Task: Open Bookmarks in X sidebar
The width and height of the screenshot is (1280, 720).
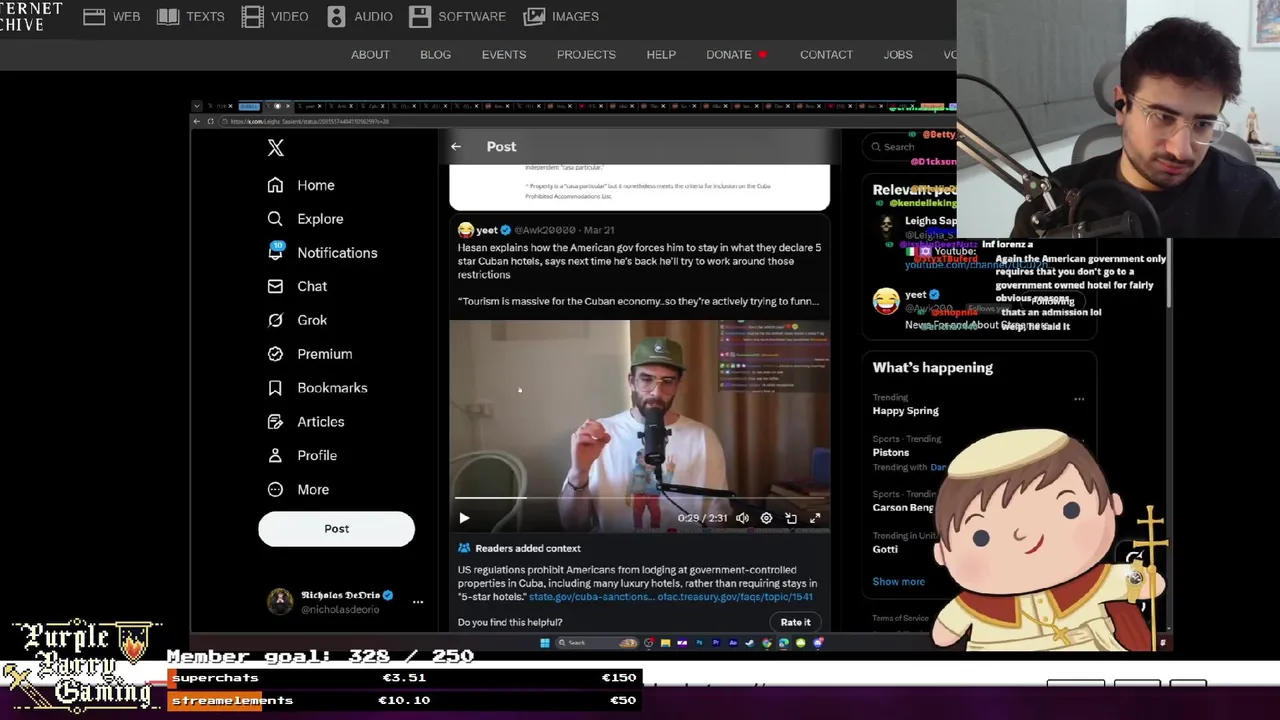Action: click(x=317, y=388)
